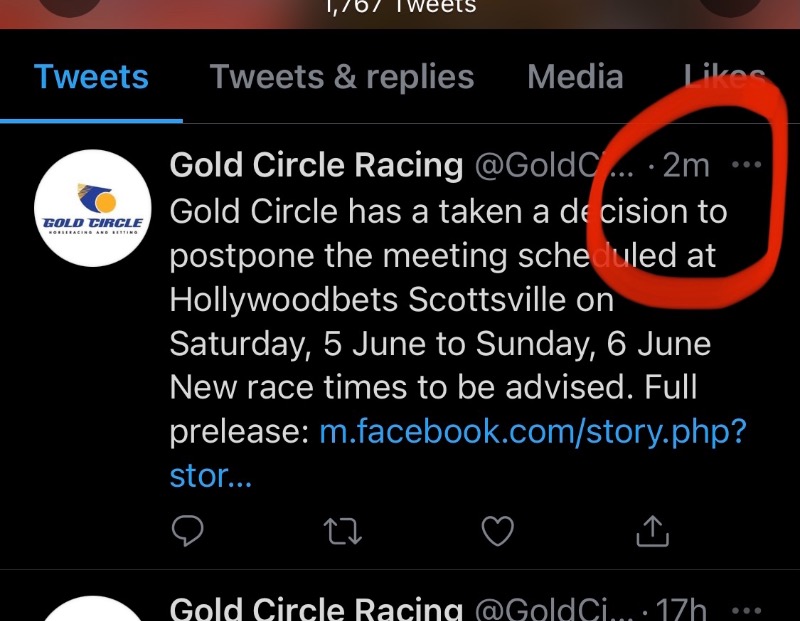Switch to the Tweets tab
This screenshot has height=621, width=800.
click(91, 77)
